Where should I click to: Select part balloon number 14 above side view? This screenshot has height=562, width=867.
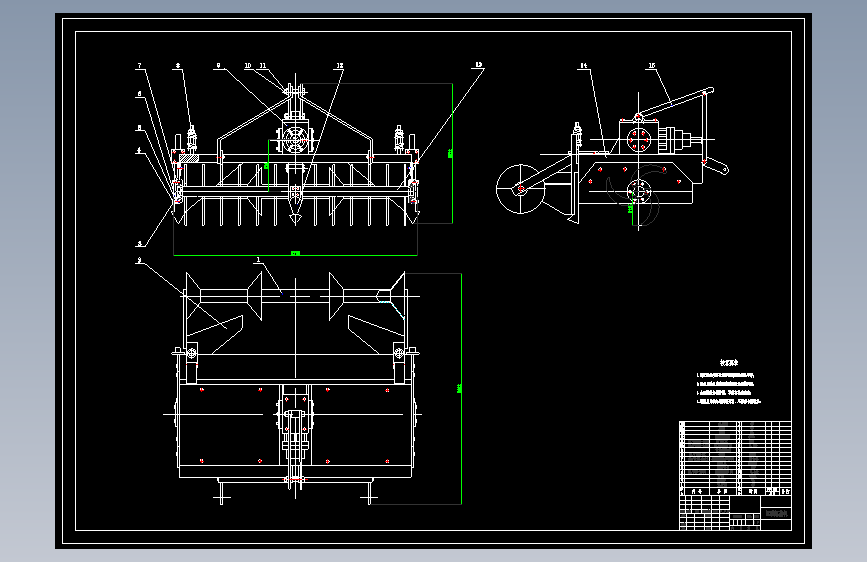pyautogui.click(x=583, y=65)
